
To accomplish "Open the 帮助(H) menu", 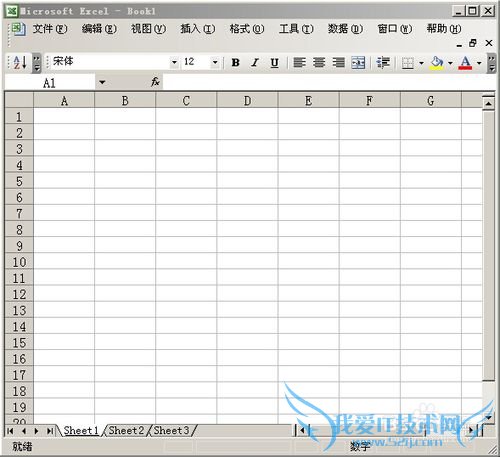I will 444,29.
